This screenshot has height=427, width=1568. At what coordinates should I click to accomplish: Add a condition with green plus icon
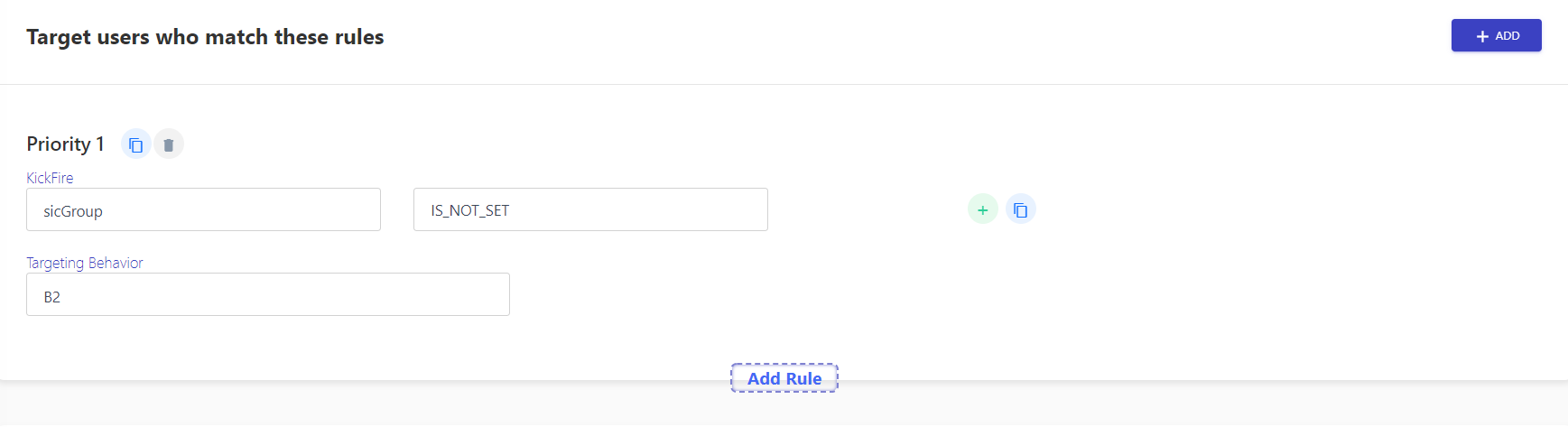[x=983, y=209]
